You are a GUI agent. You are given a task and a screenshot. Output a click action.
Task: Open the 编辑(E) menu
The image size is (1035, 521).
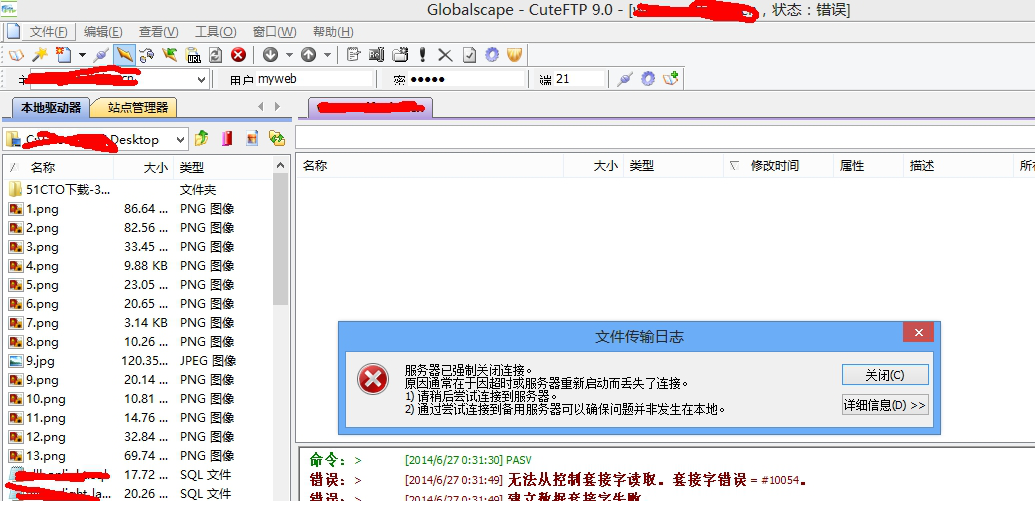103,32
